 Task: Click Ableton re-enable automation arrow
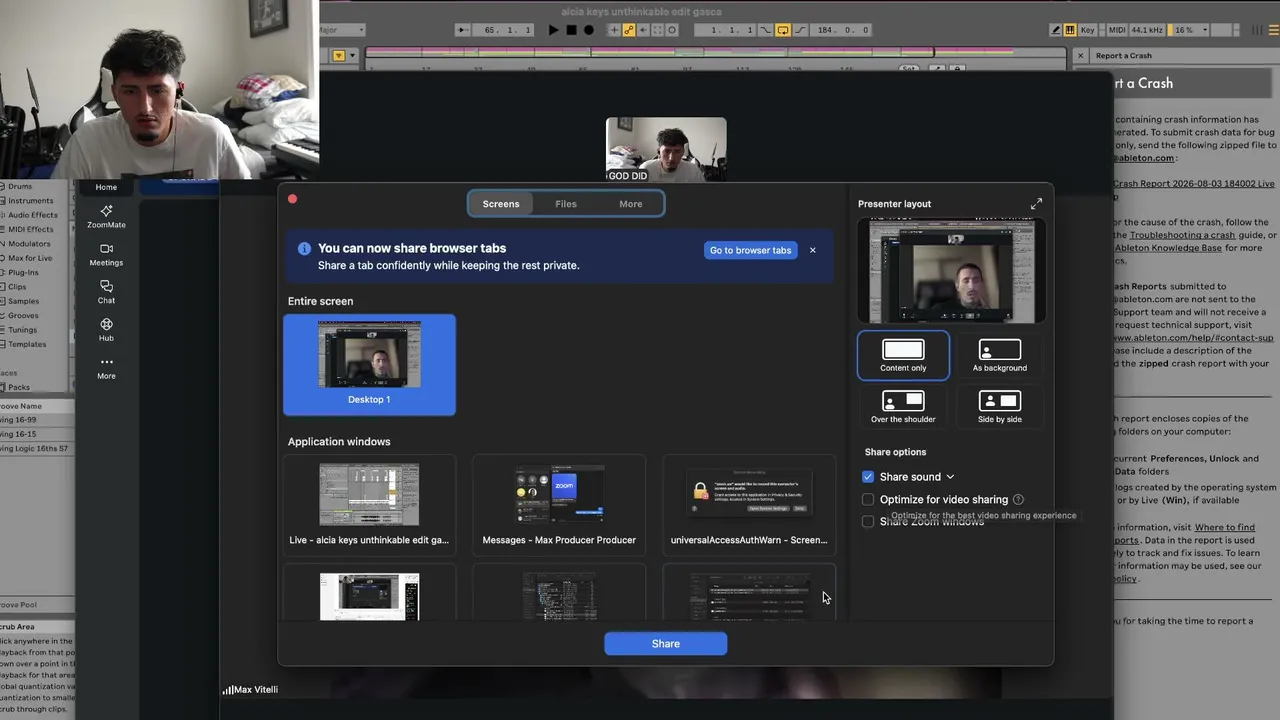coord(643,30)
